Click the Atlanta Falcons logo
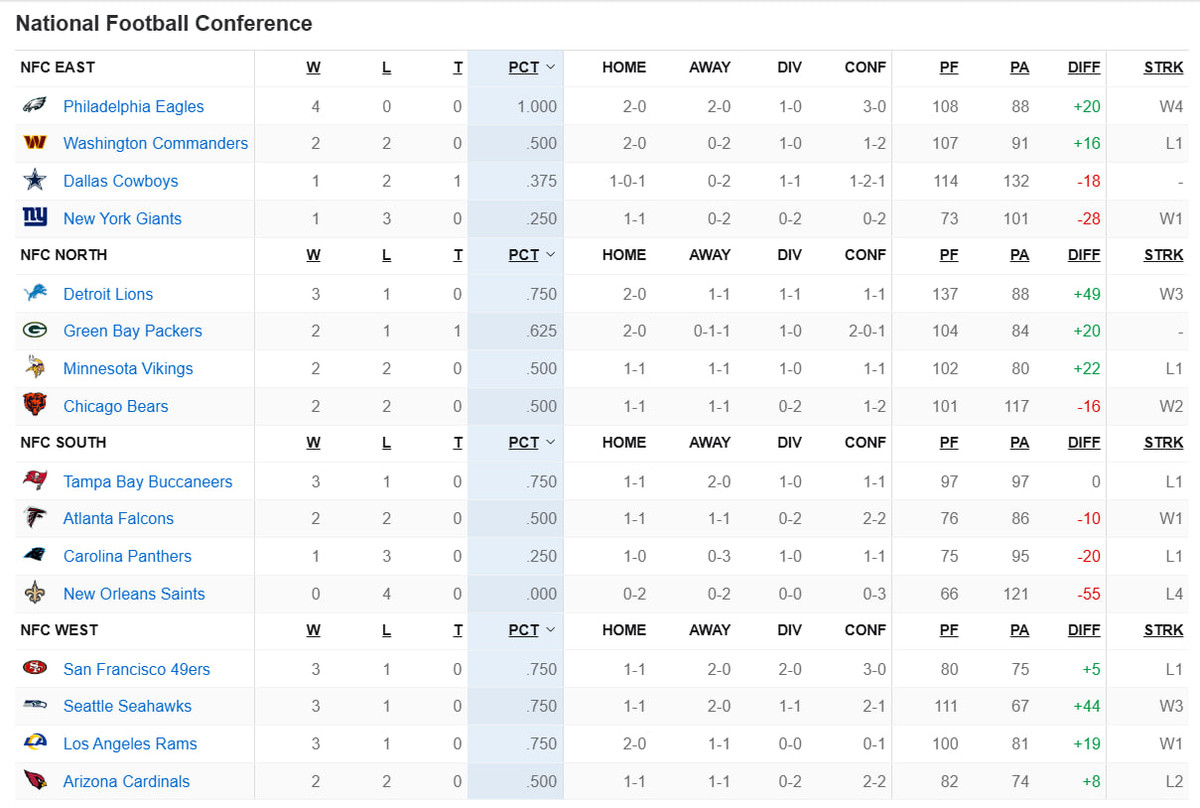1200x808 pixels. click(x=35, y=518)
